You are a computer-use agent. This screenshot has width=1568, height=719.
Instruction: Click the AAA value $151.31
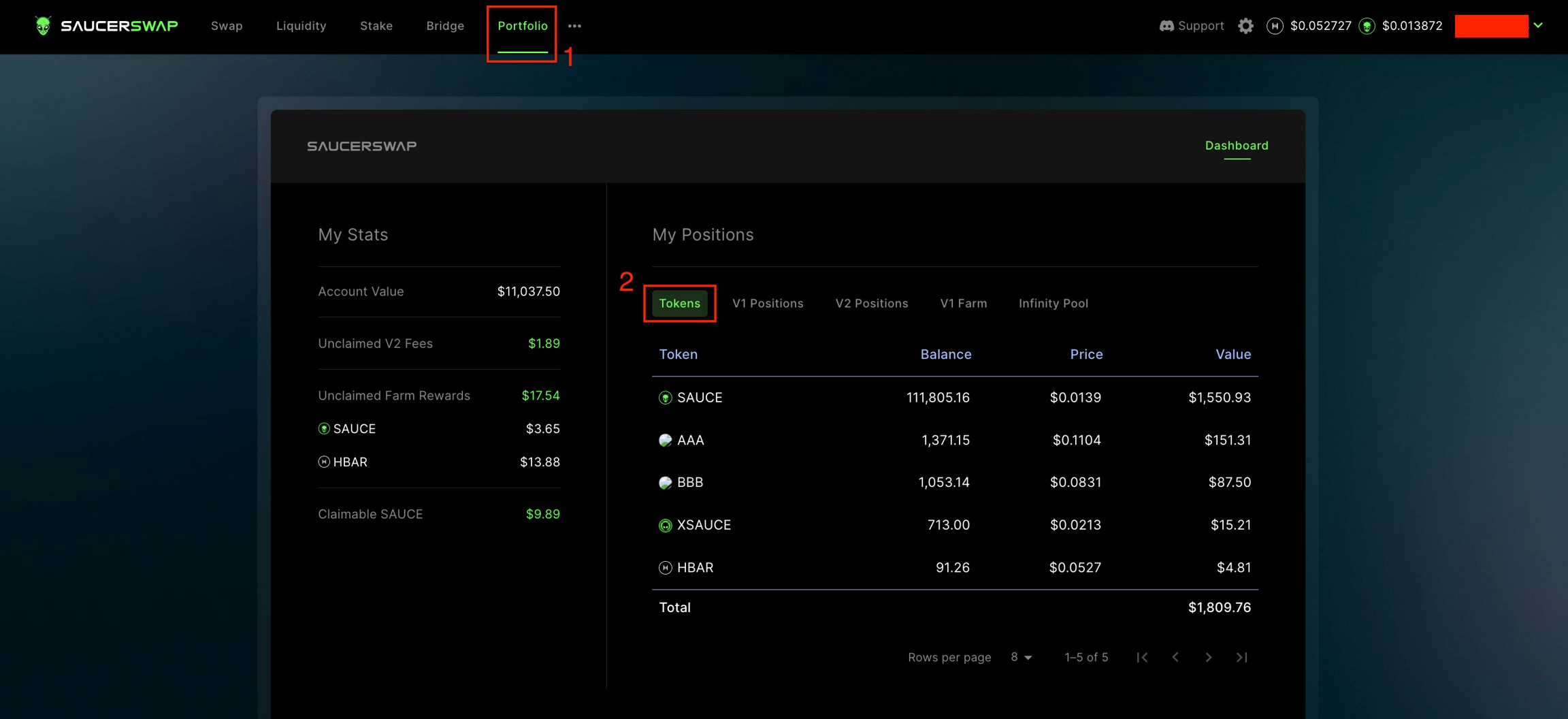click(x=1228, y=441)
